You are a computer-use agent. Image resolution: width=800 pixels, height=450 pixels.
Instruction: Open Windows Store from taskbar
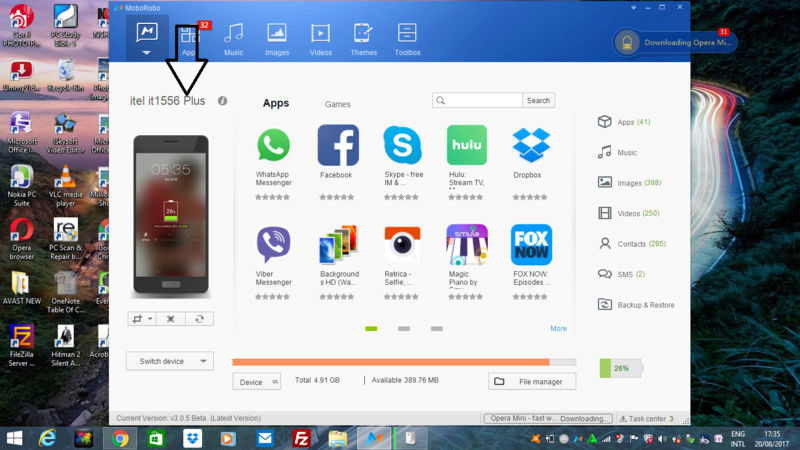pos(156,438)
